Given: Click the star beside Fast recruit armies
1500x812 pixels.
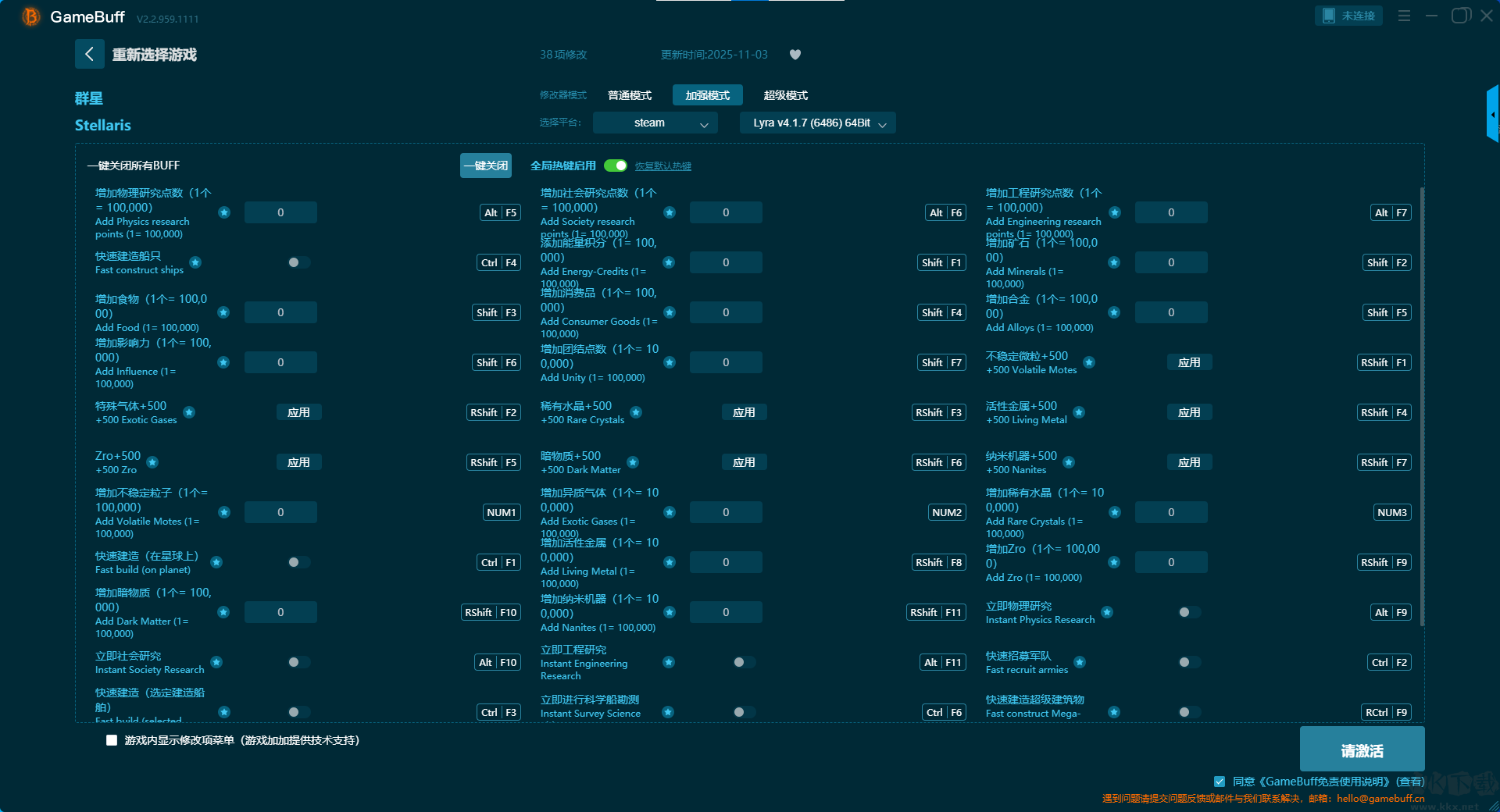Looking at the screenshot, I should point(1080,662).
